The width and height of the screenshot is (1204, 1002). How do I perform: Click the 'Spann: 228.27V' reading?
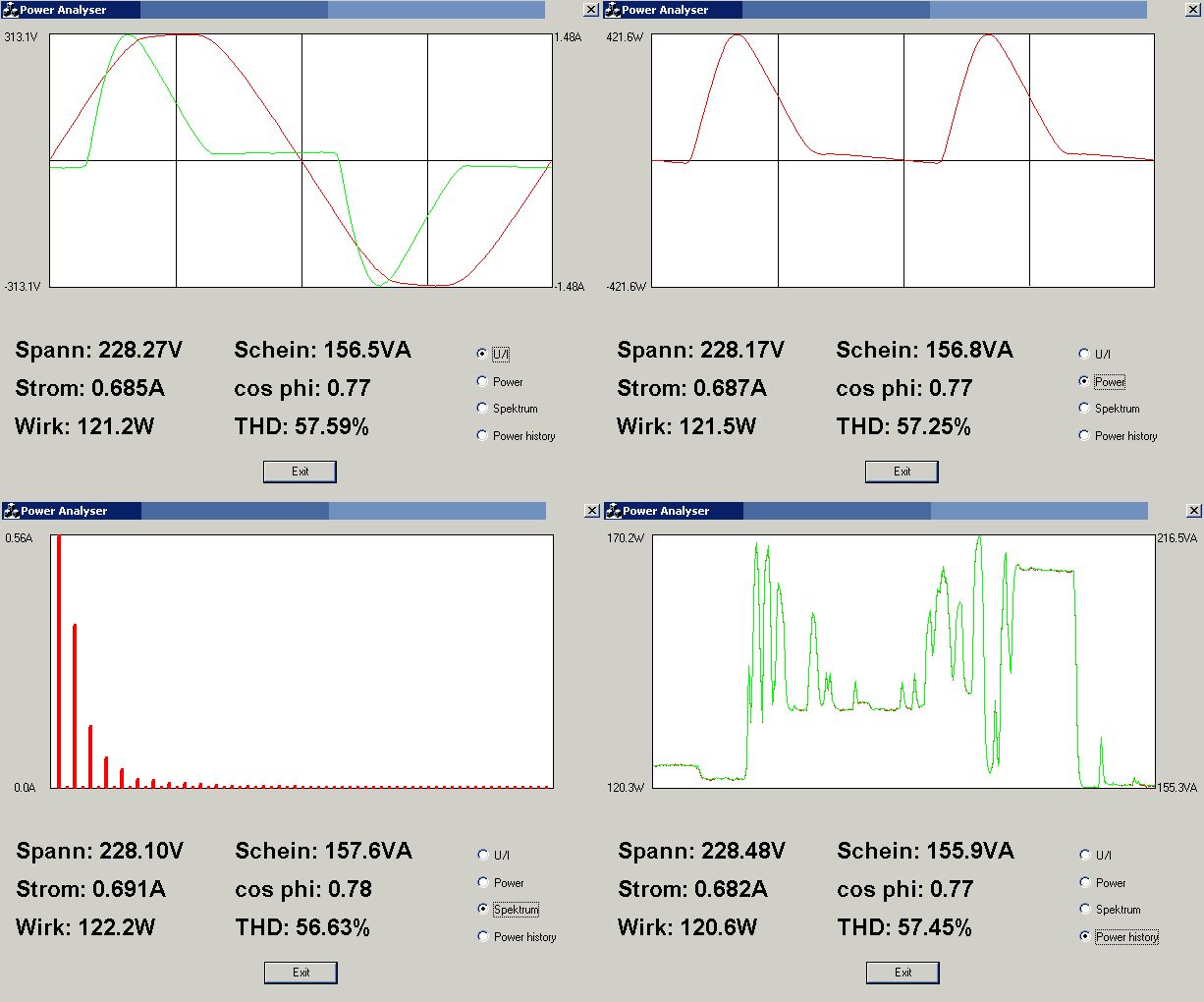tap(98, 350)
